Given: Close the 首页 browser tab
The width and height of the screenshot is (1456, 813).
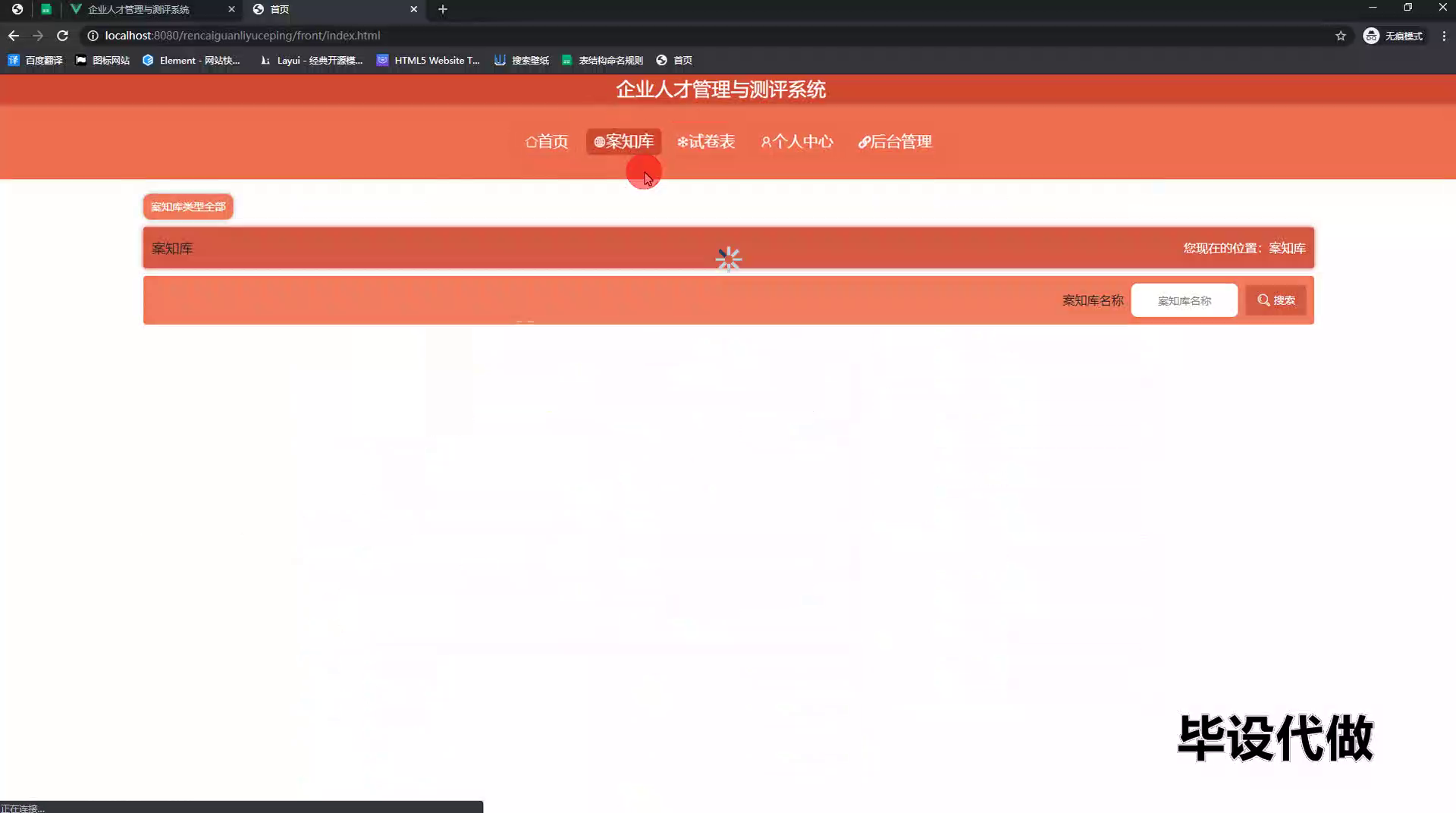Looking at the screenshot, I should coord(413,9).
